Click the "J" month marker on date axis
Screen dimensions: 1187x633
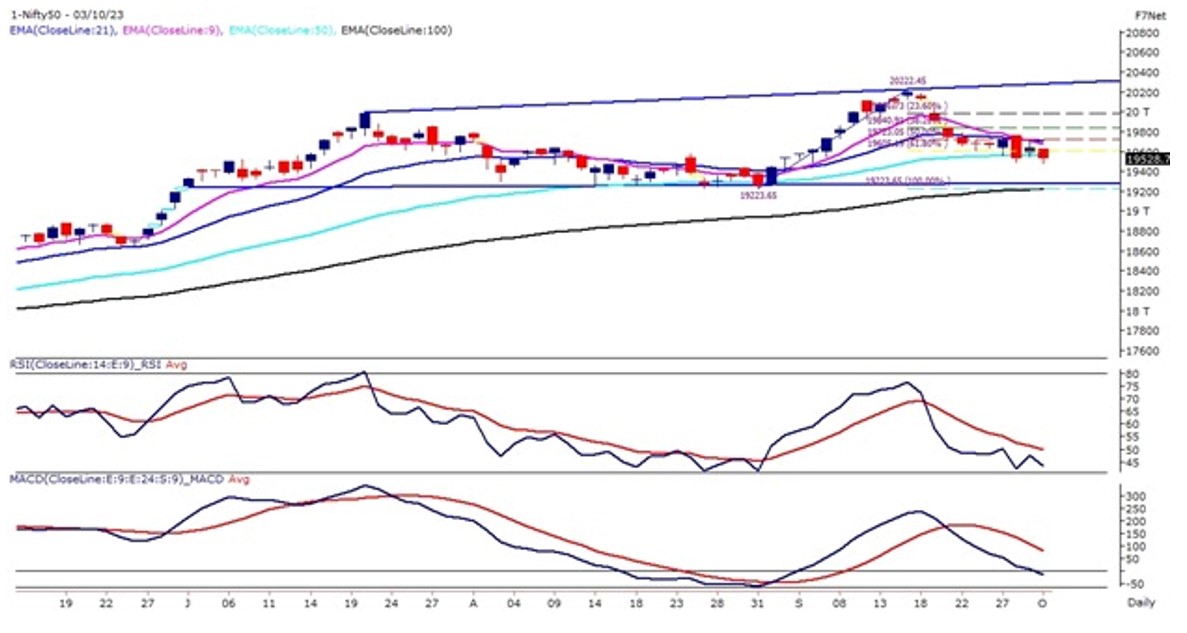coord(187,603)
